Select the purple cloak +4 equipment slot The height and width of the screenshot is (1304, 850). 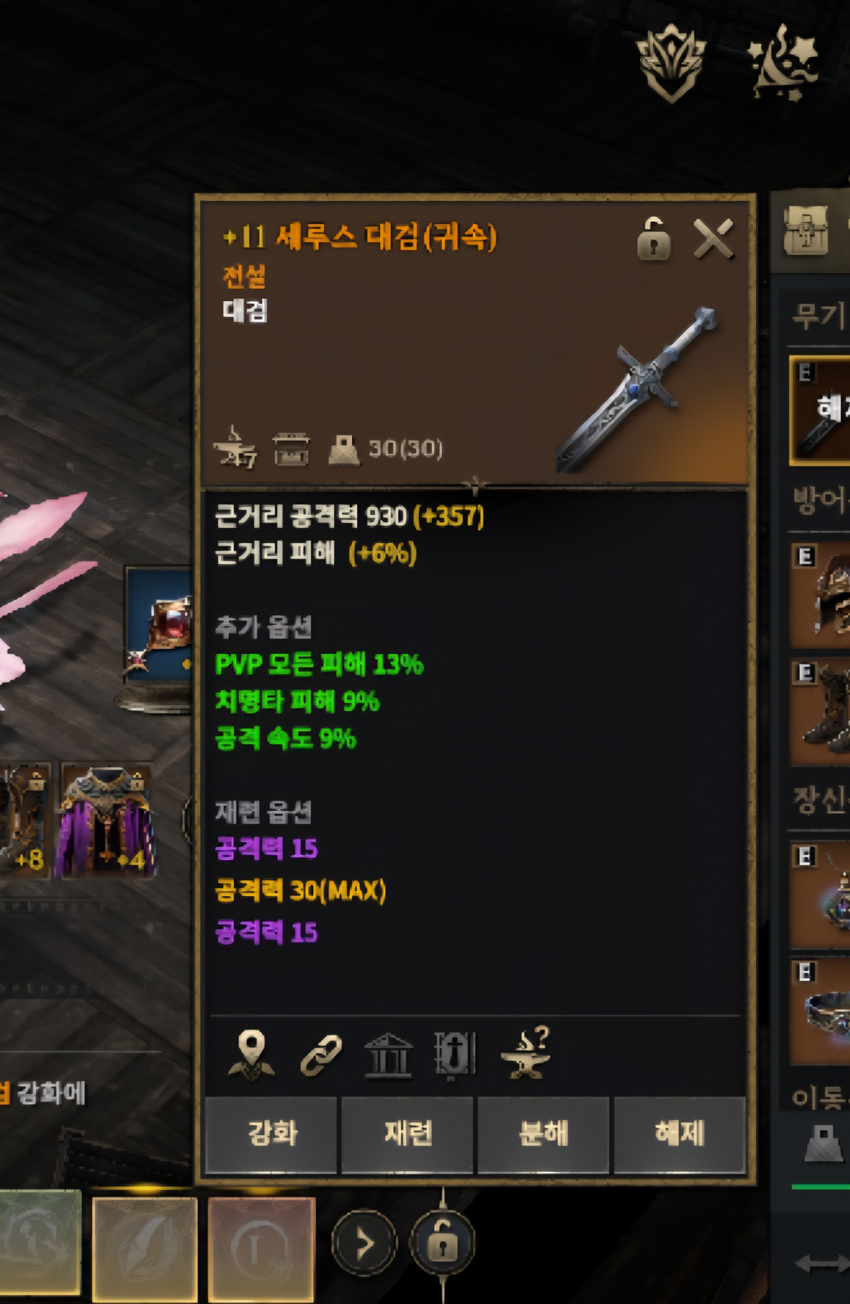pos(107,820)
